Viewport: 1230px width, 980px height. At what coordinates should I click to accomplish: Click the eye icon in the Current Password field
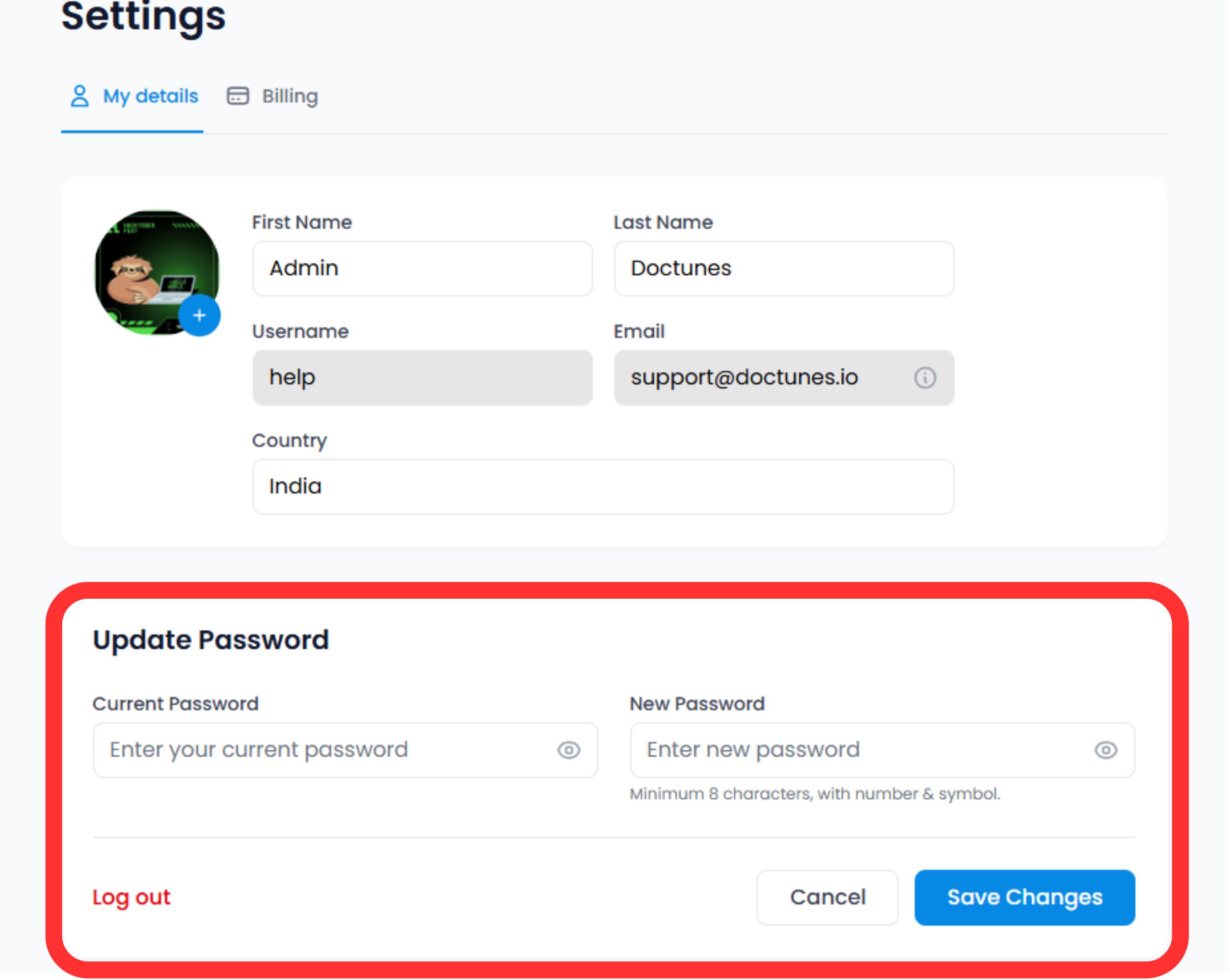click(x=568, y=750)
